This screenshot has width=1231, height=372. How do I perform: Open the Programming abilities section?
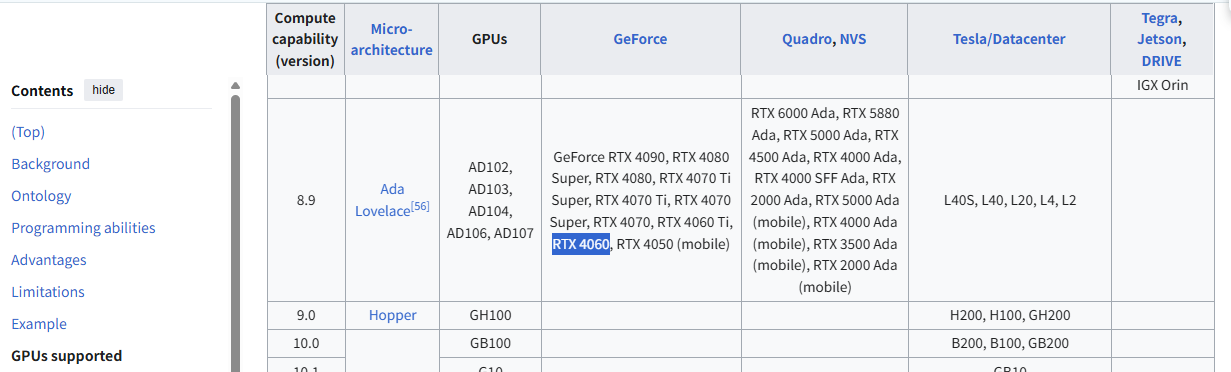click(83, 228)
